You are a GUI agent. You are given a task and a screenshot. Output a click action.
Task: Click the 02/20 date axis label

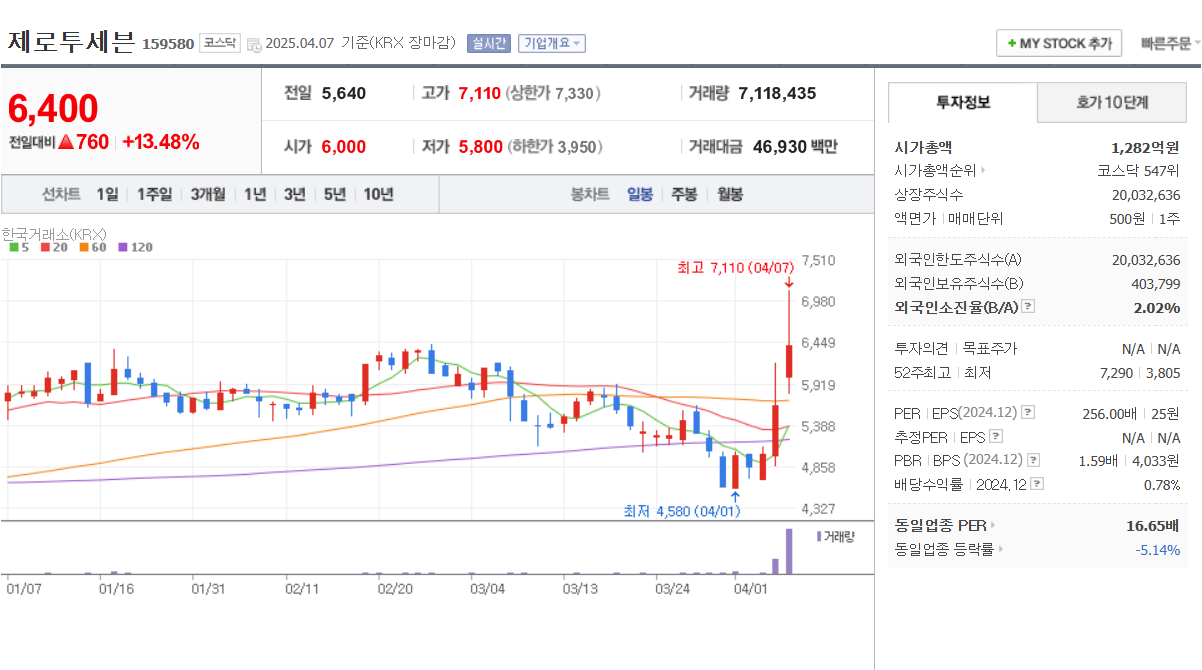[x=395, y=588]
